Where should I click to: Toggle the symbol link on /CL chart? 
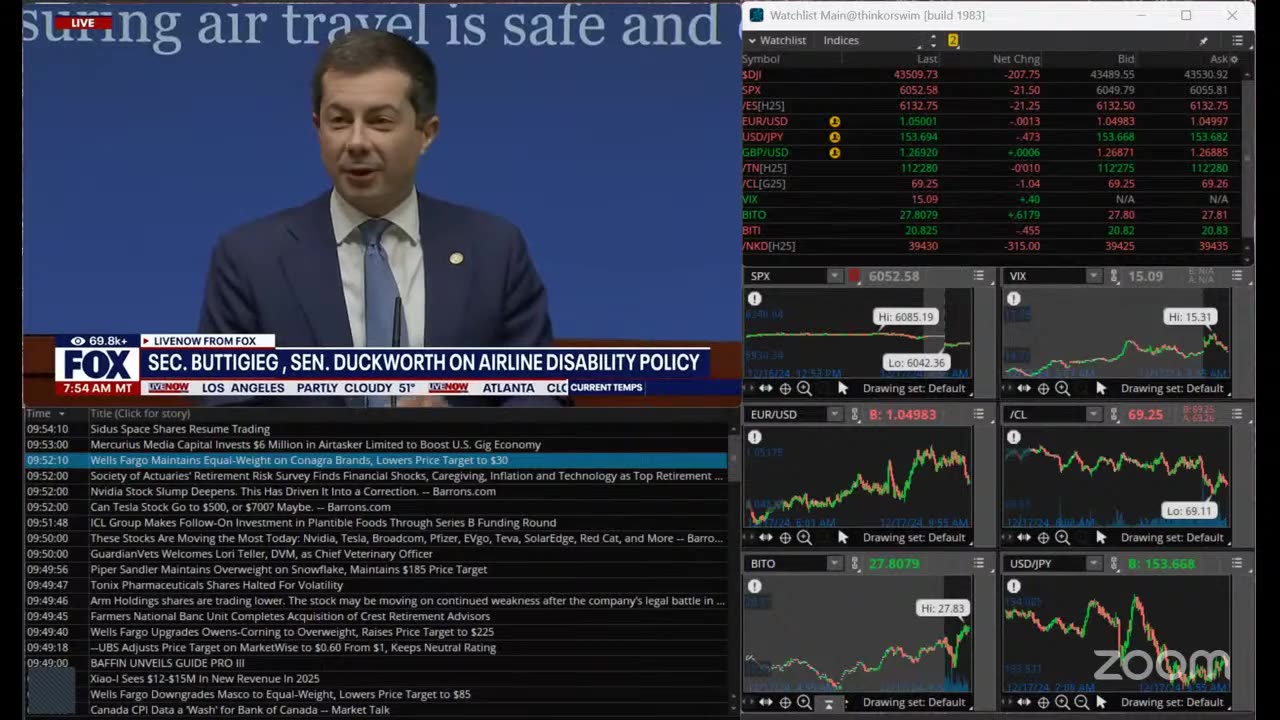[x=1113, y=414]
